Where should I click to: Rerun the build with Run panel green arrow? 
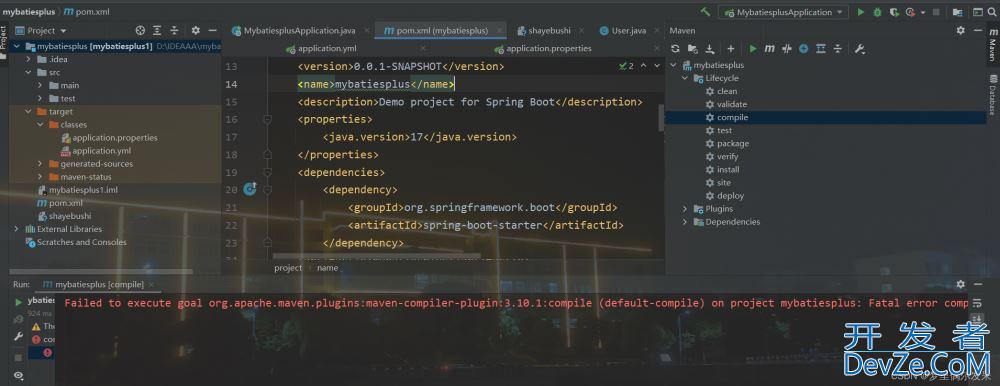(x=18, y=301)
